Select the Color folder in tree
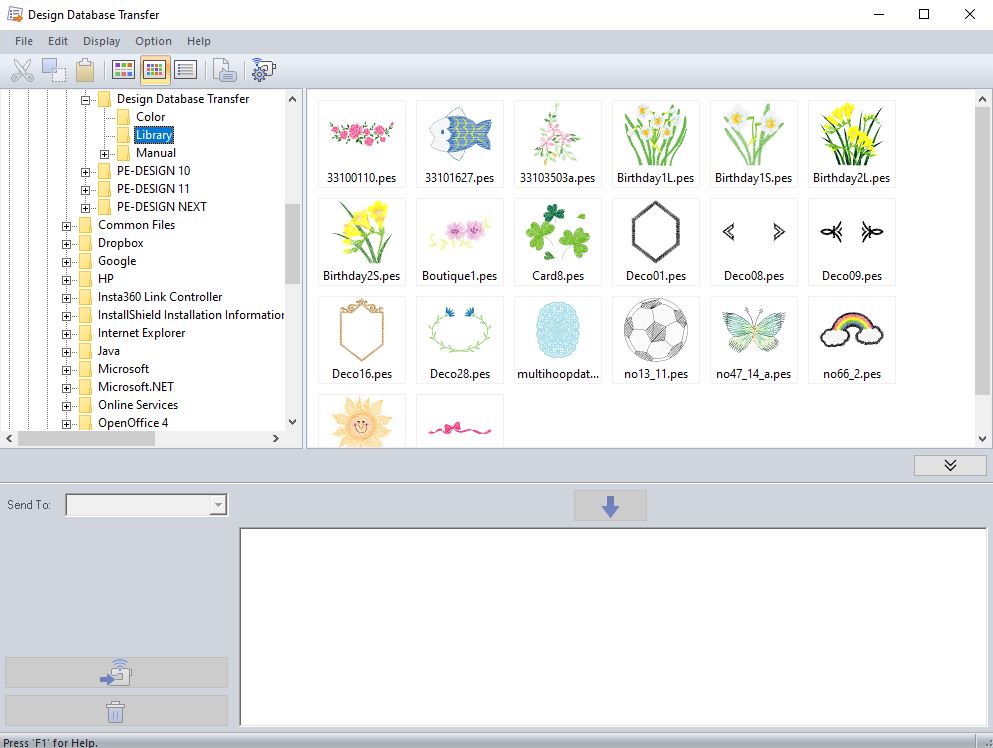 tap(150, 117)
